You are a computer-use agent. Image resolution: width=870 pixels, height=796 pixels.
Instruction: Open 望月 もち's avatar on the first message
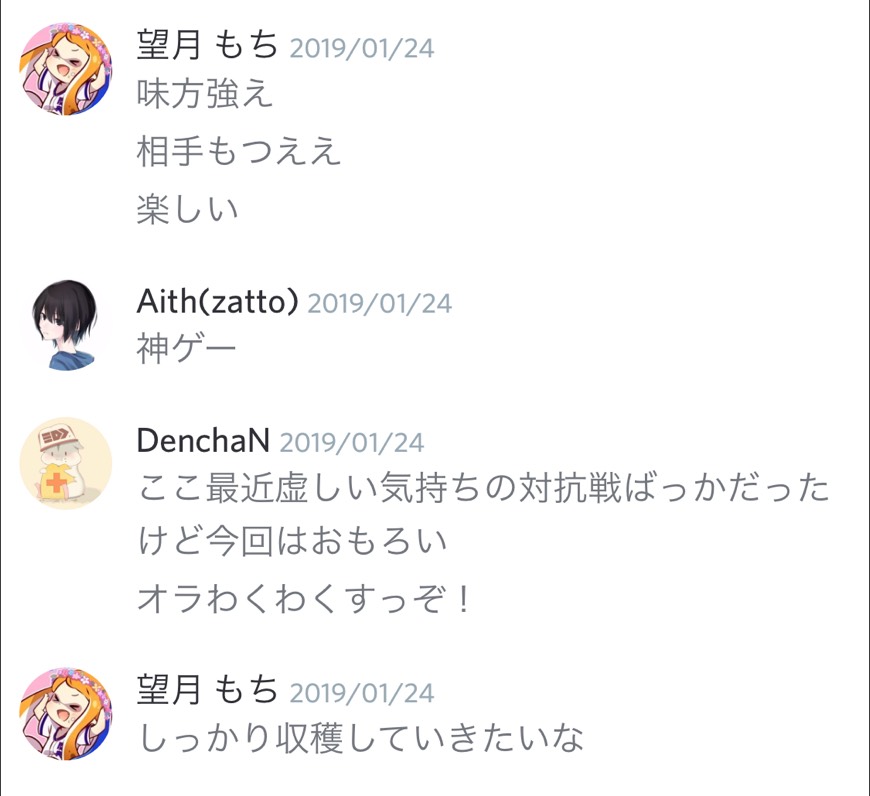click(65, 69)
